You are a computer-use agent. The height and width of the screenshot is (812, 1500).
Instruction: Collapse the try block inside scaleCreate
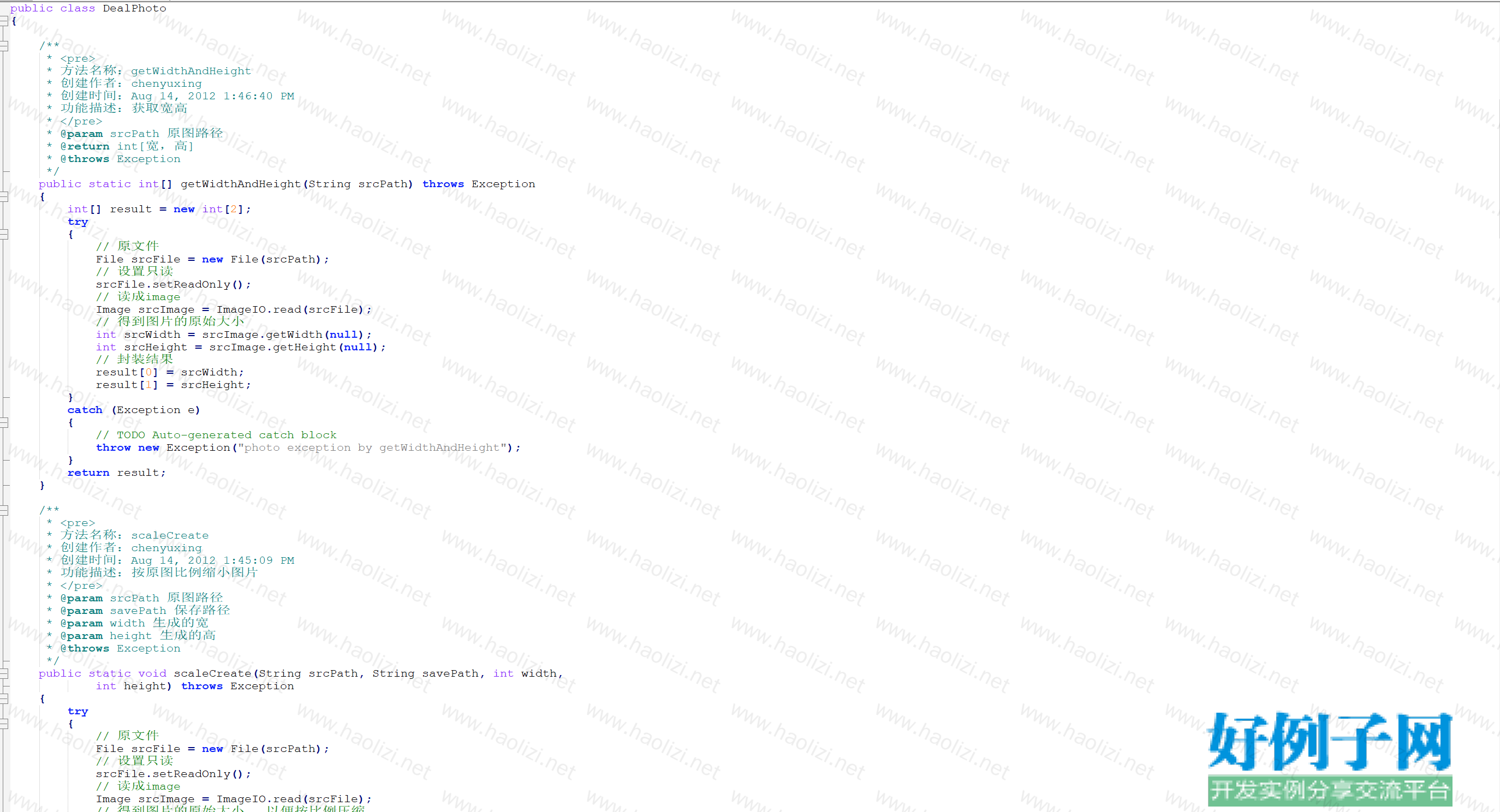point(3,724)
